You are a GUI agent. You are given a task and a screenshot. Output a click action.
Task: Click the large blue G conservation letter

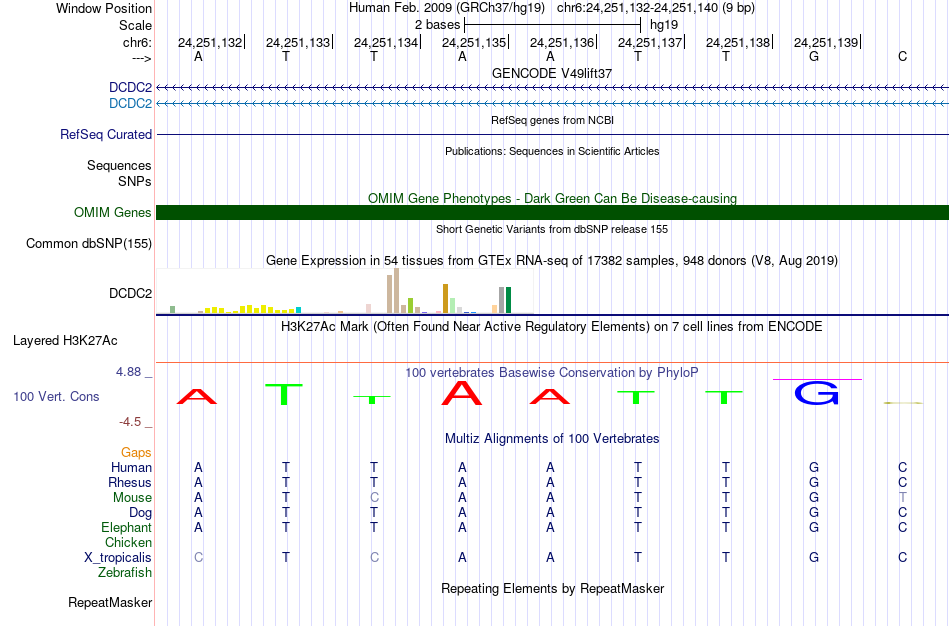[x=816, y=393]
